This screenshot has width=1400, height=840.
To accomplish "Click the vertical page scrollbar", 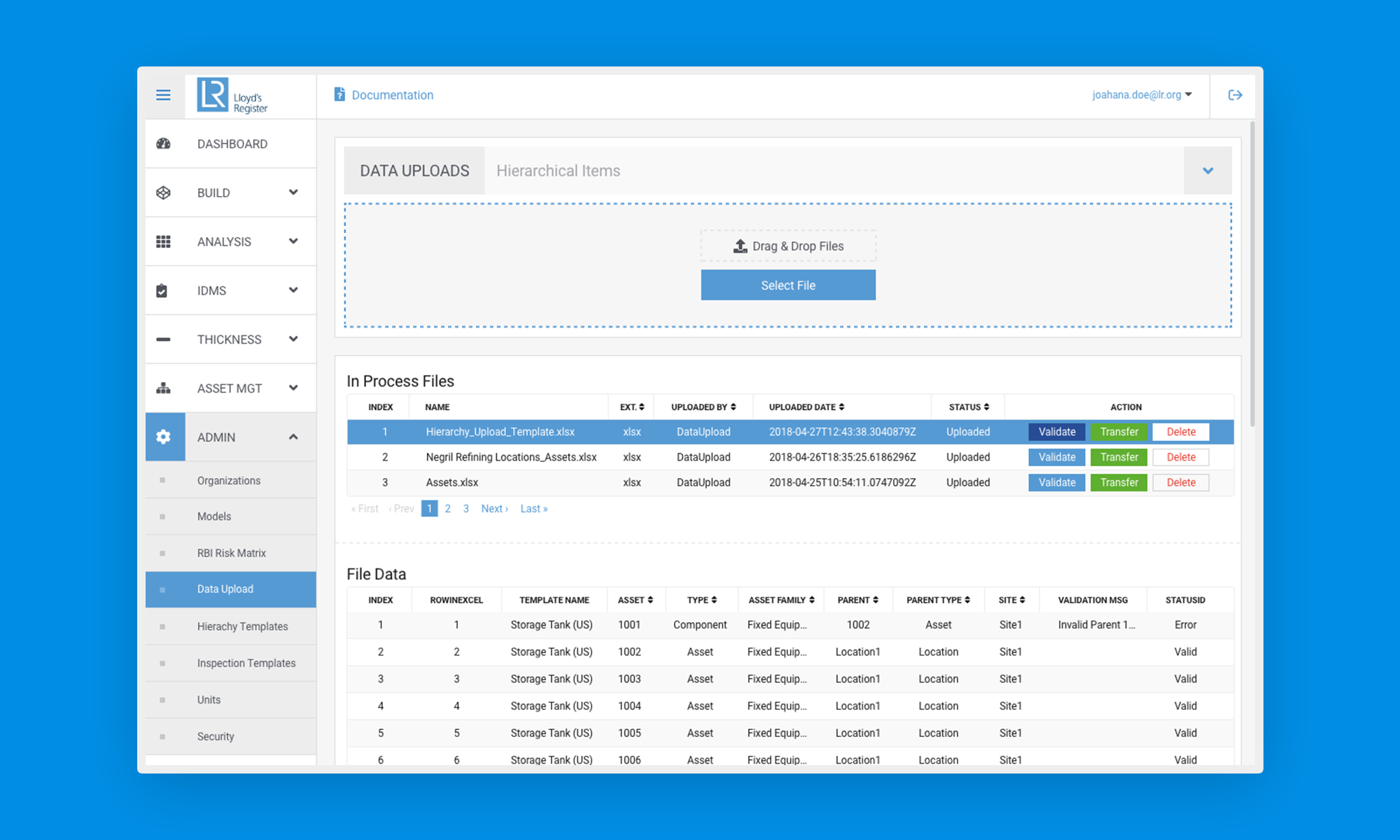I will 1252,273.
